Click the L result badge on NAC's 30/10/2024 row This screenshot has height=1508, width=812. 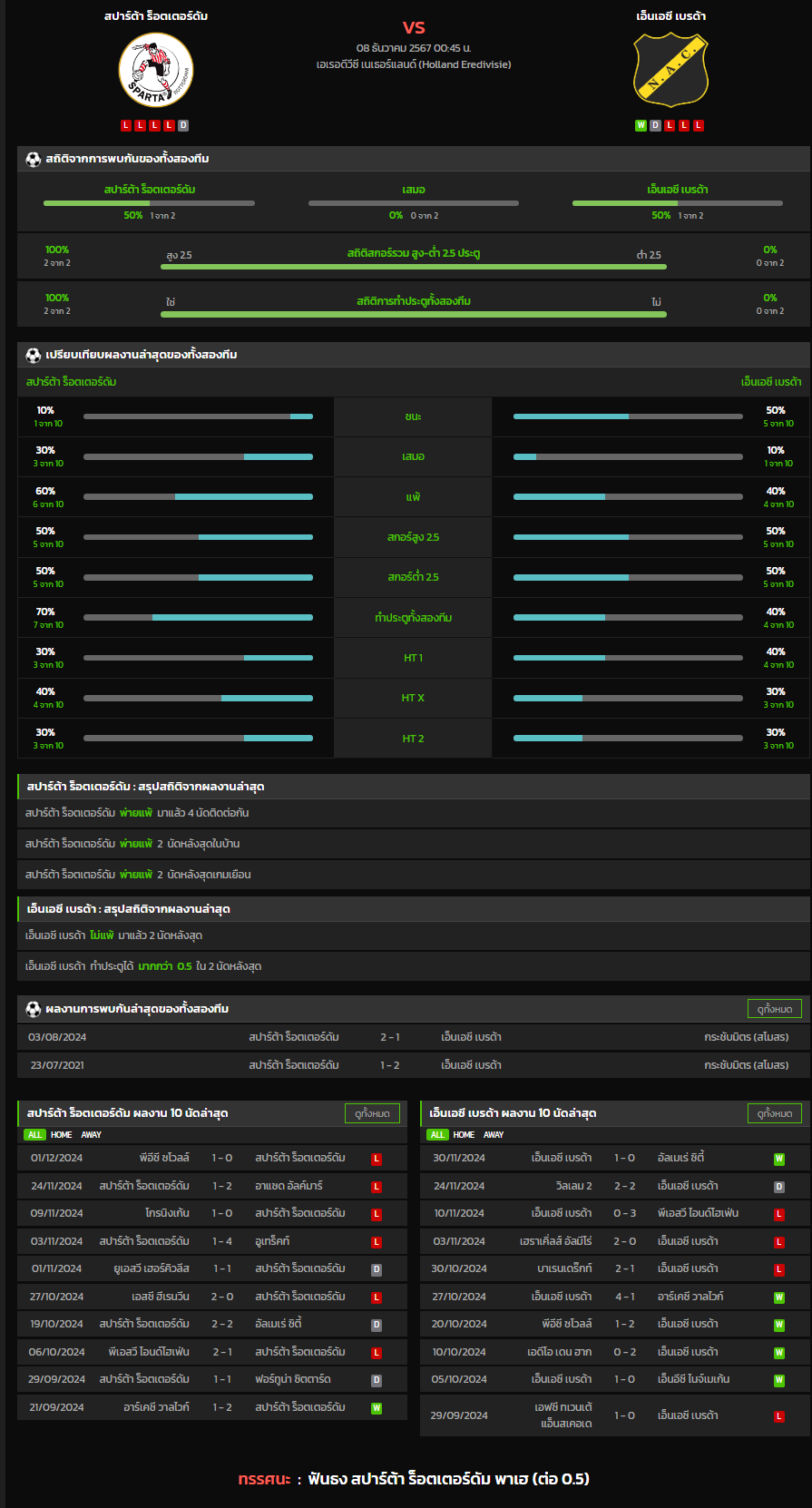coord(779,1269)
